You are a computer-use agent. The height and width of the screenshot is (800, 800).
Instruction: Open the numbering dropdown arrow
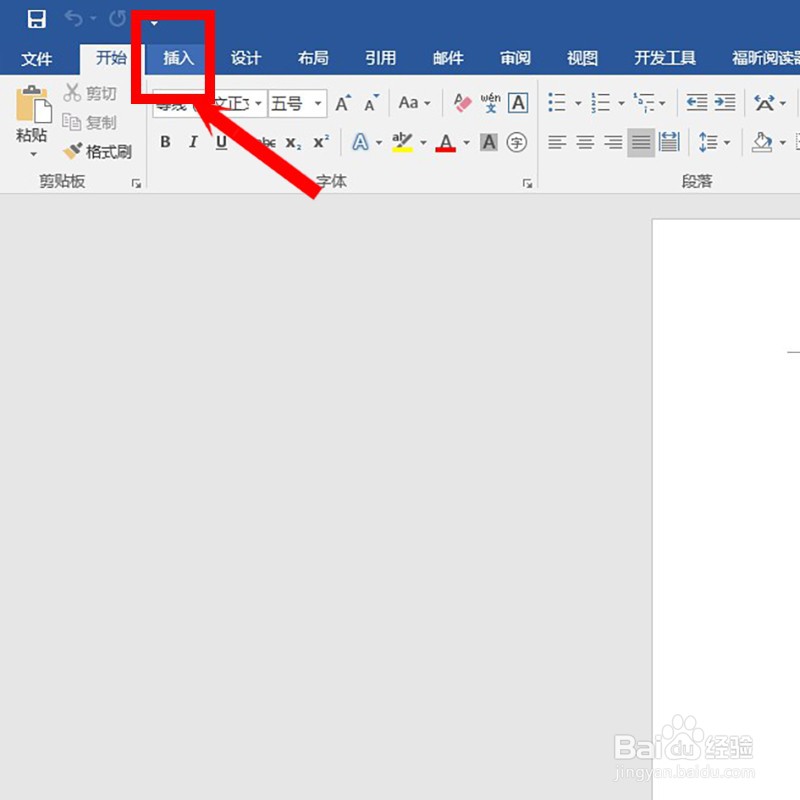point(621,103)
